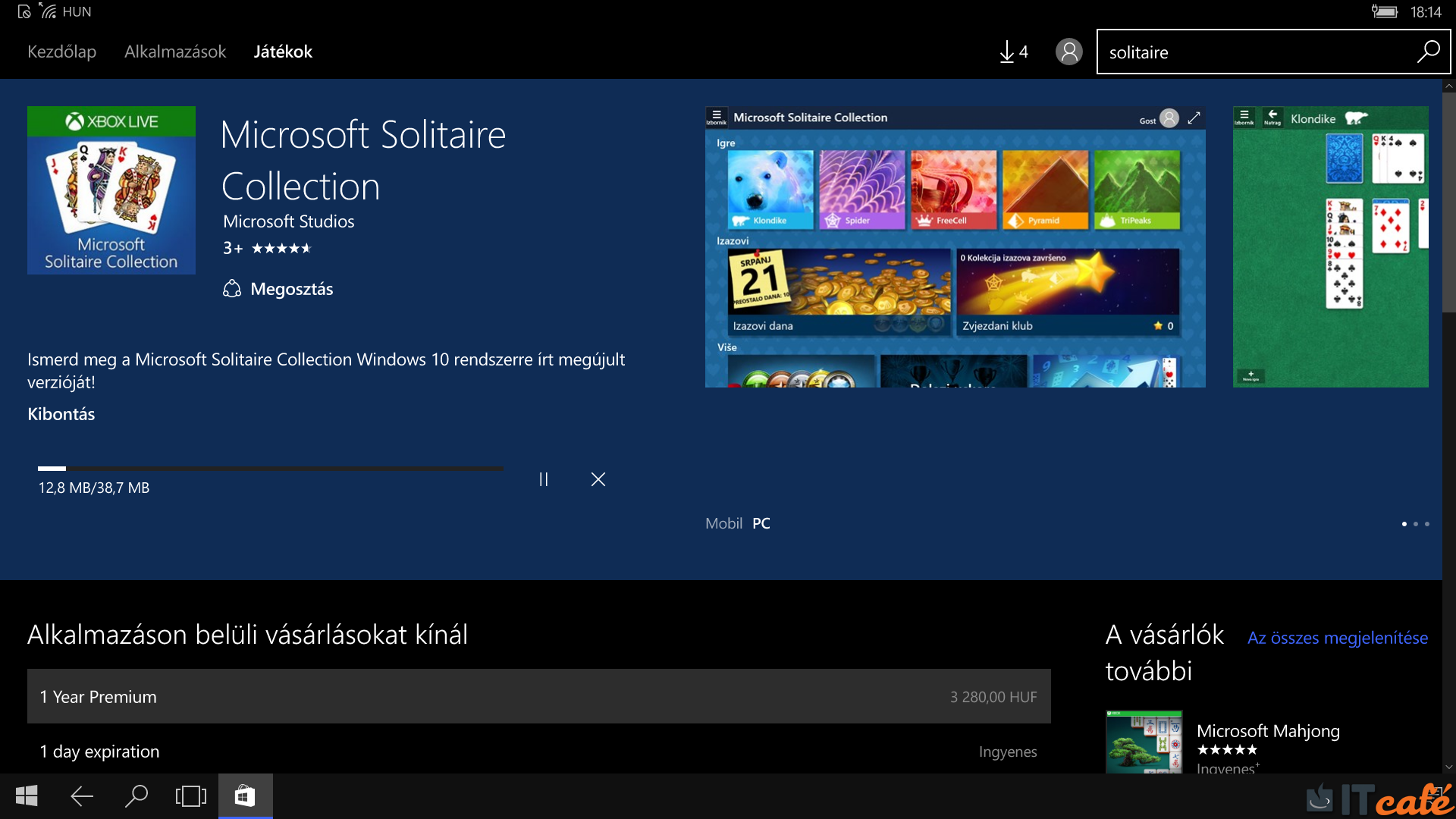1456x819 pixels.
Task: Switch screenshots to Mobil
Action: click(x=723, y=523)
